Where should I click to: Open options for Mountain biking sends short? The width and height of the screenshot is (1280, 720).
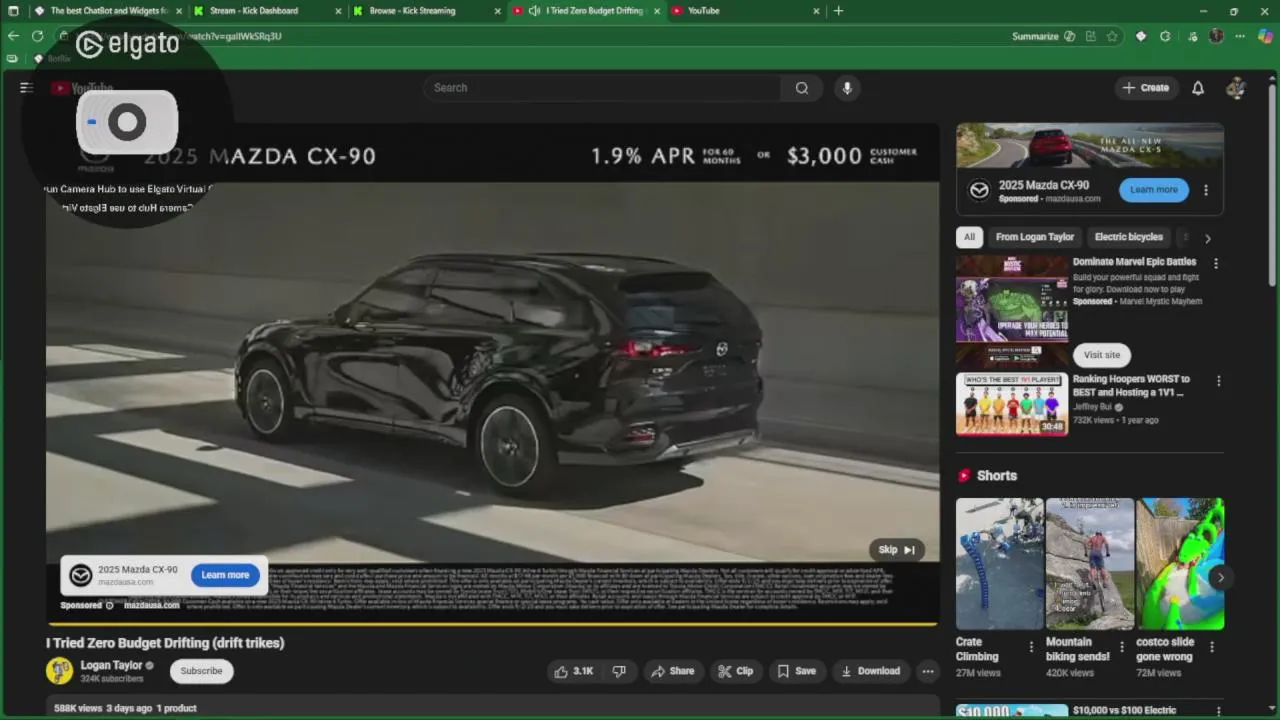[x=1121, y=647]
